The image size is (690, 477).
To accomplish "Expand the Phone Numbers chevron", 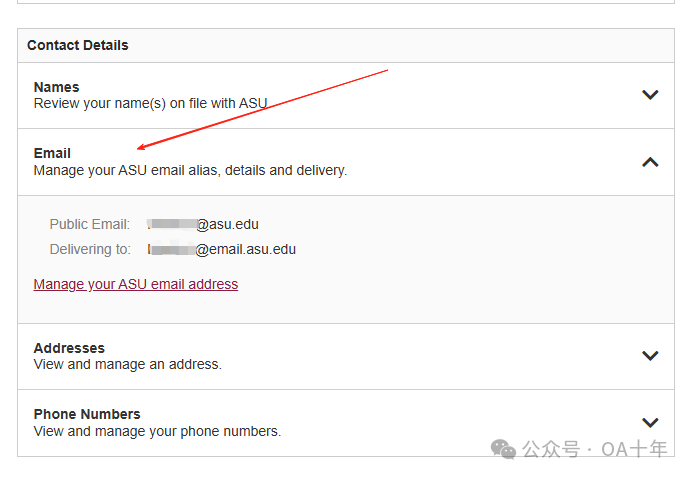I will (650, 422).
